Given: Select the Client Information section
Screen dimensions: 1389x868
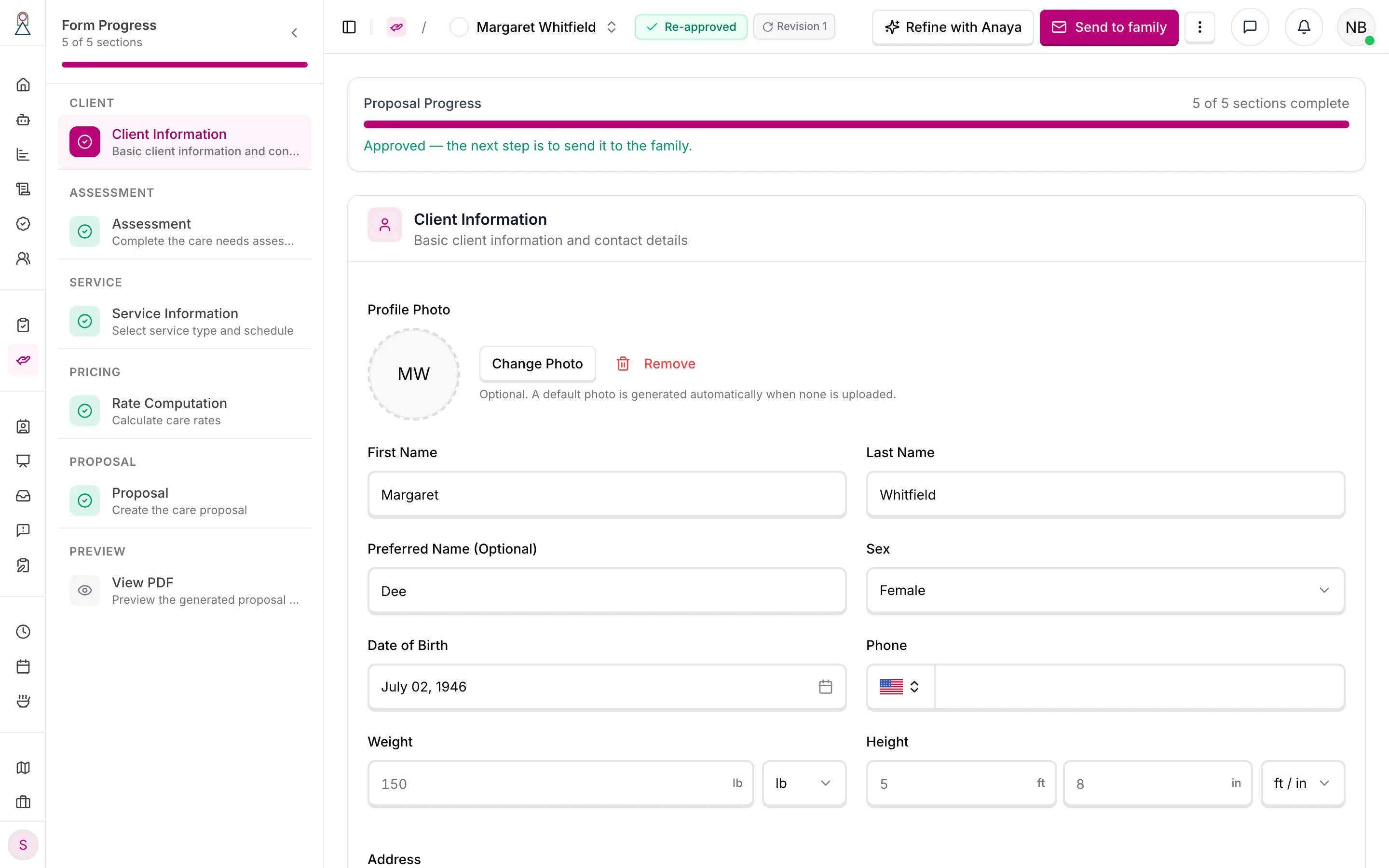Looking at the screenshot, I should (185, 142).
